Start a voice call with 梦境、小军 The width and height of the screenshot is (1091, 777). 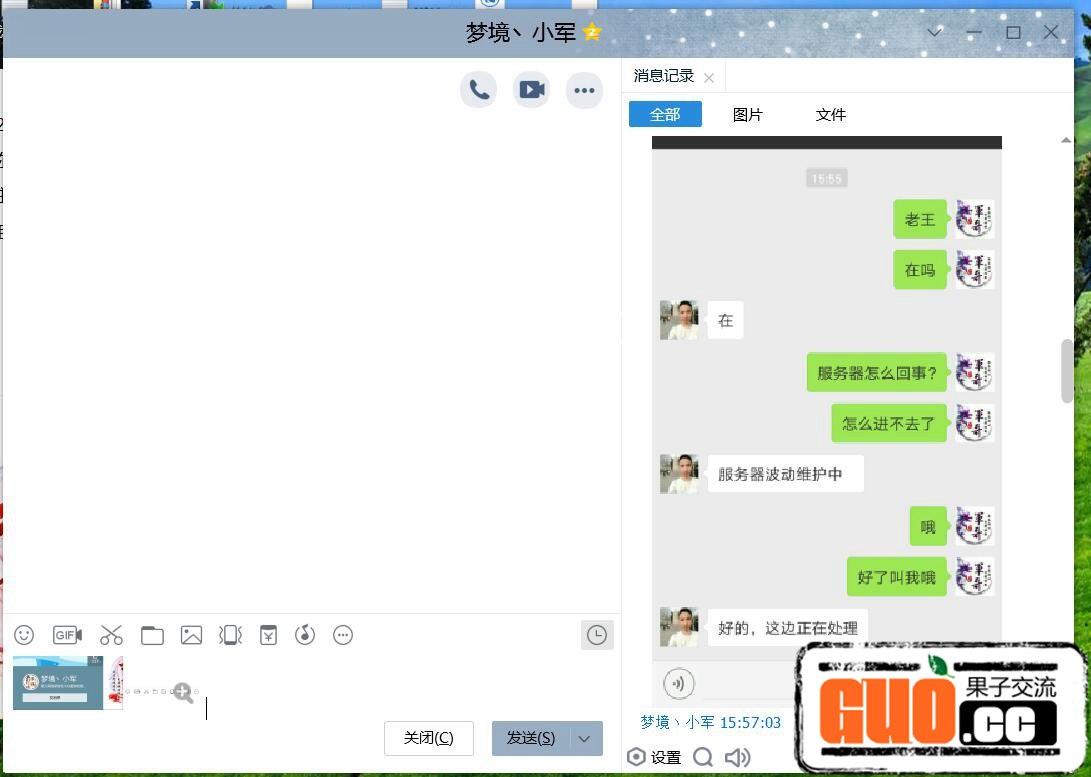[479, 90]
